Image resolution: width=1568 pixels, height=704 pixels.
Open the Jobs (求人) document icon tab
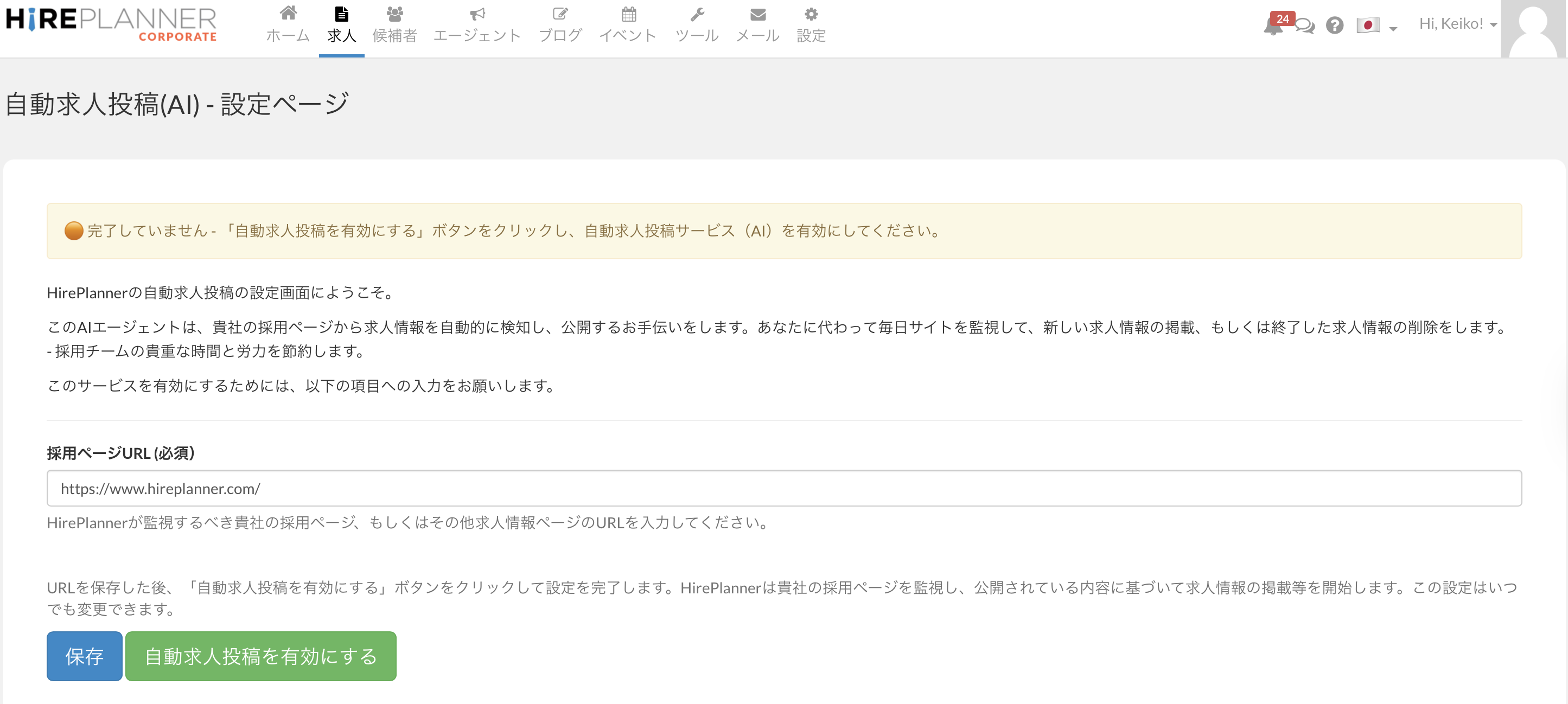[x=341, y=14]
